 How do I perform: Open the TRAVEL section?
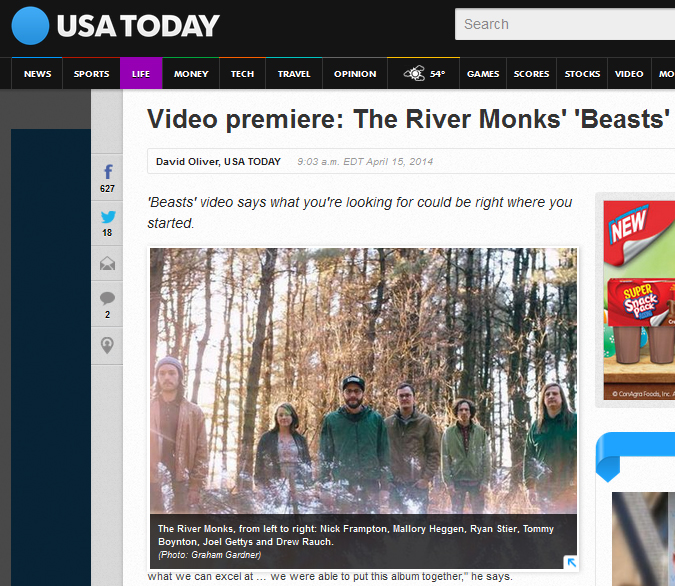294,74
